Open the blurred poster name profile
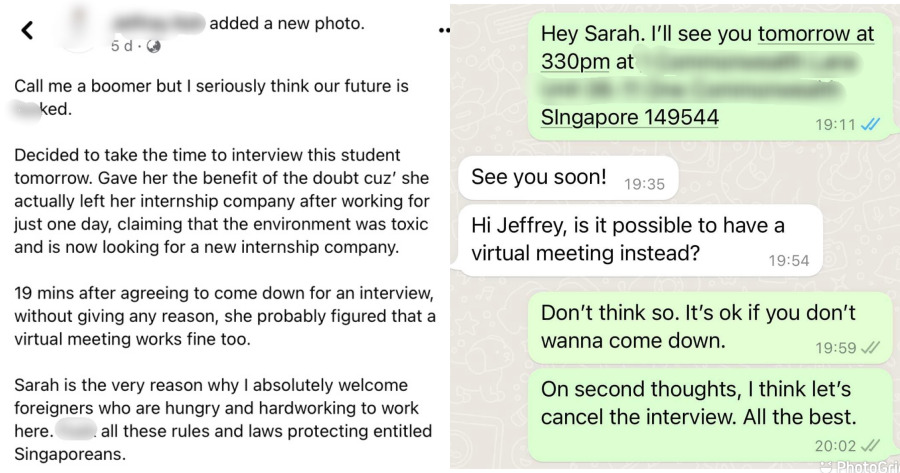The width and height of the screenshot is (900, 473). (157, 22)
